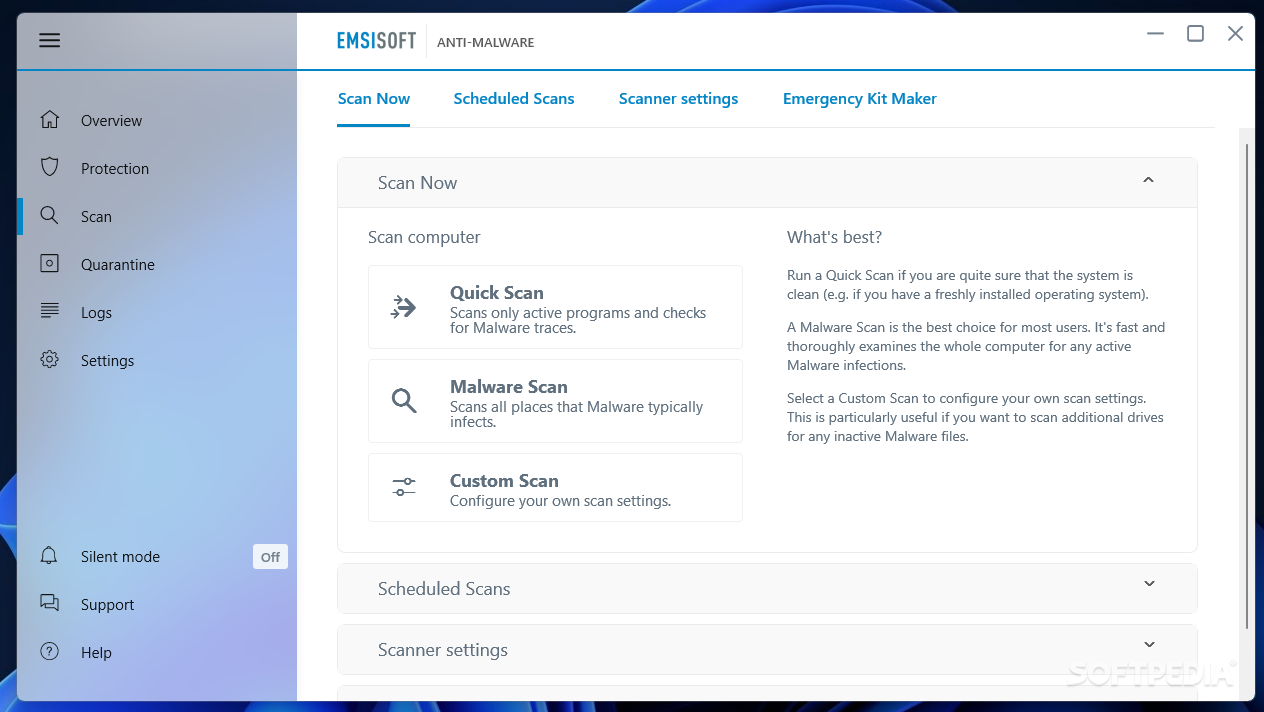Maximize the Emsisoft window
1264x712 pixels.
pos(1195,34)
